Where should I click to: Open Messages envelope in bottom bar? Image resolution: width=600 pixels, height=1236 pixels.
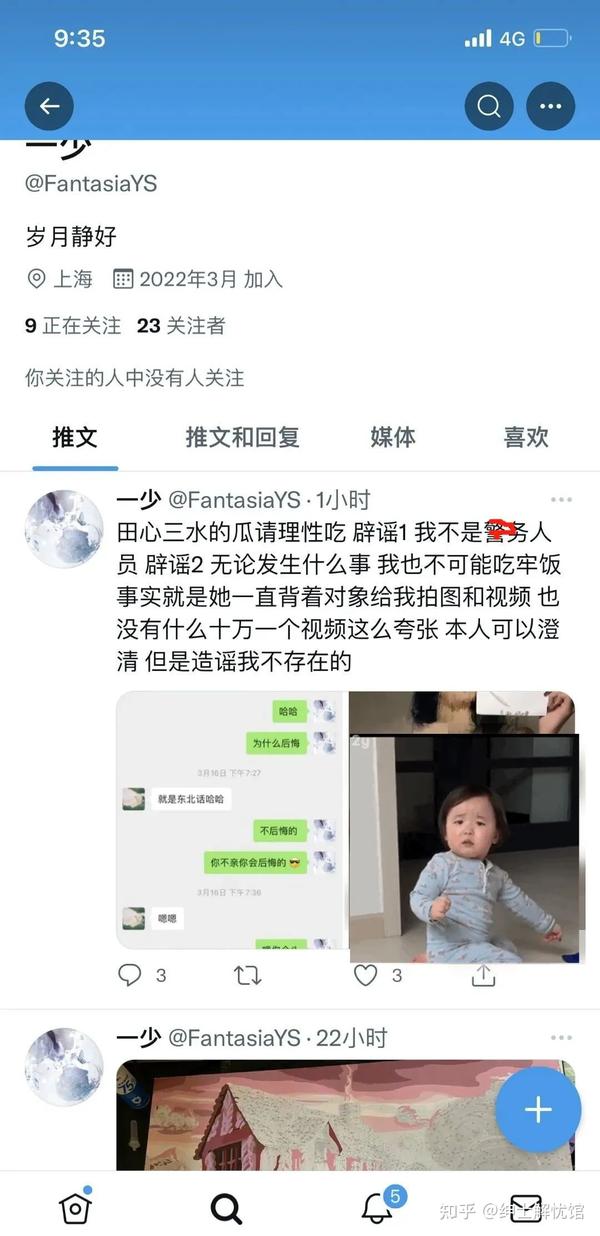click(526, 1208)
